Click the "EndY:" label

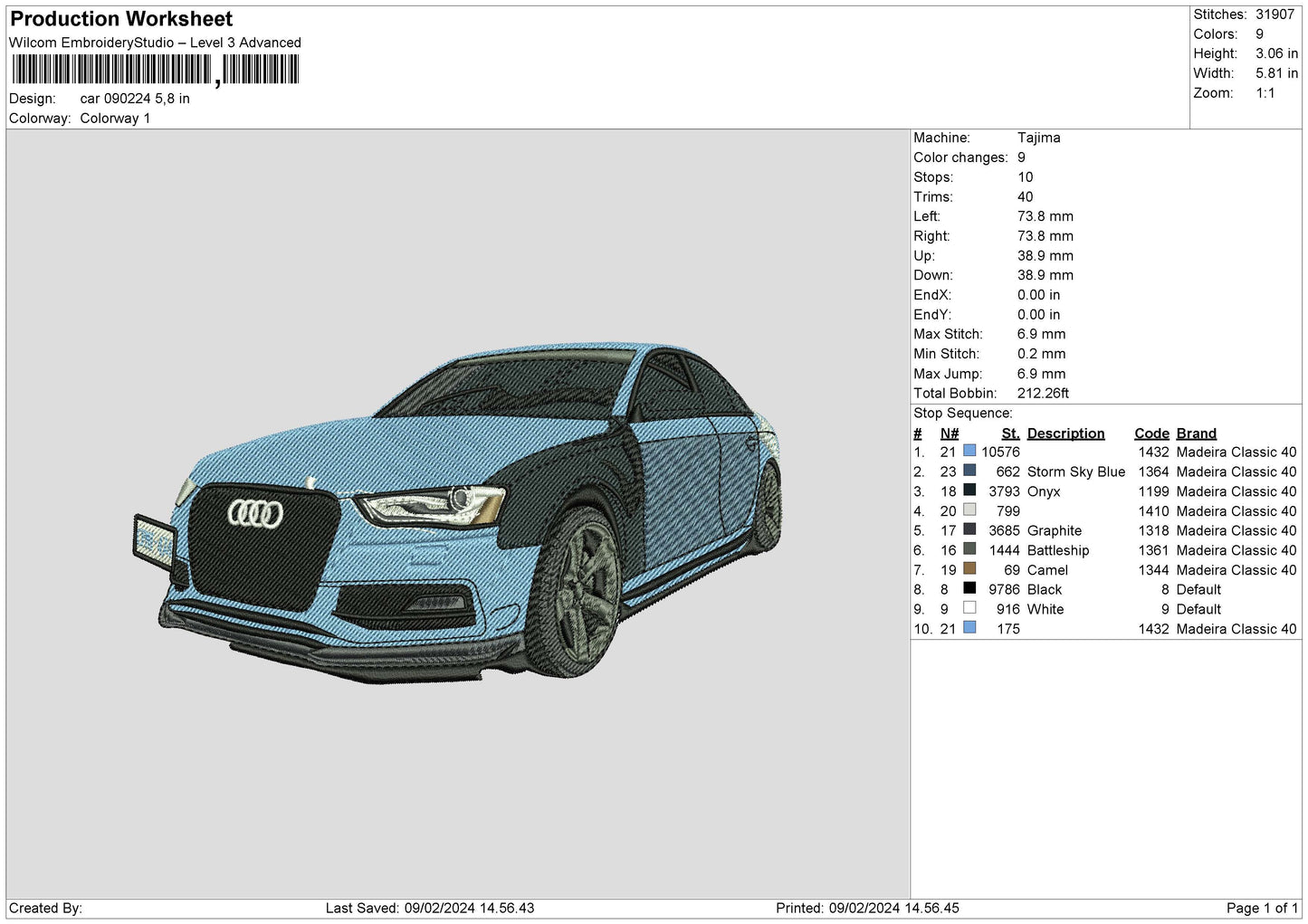[x=932, y=315]
